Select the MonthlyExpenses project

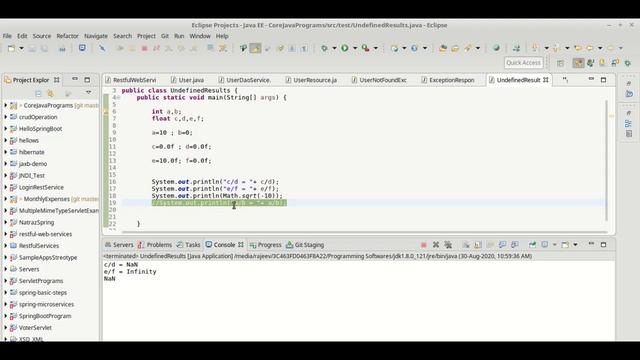pos(47,199)
